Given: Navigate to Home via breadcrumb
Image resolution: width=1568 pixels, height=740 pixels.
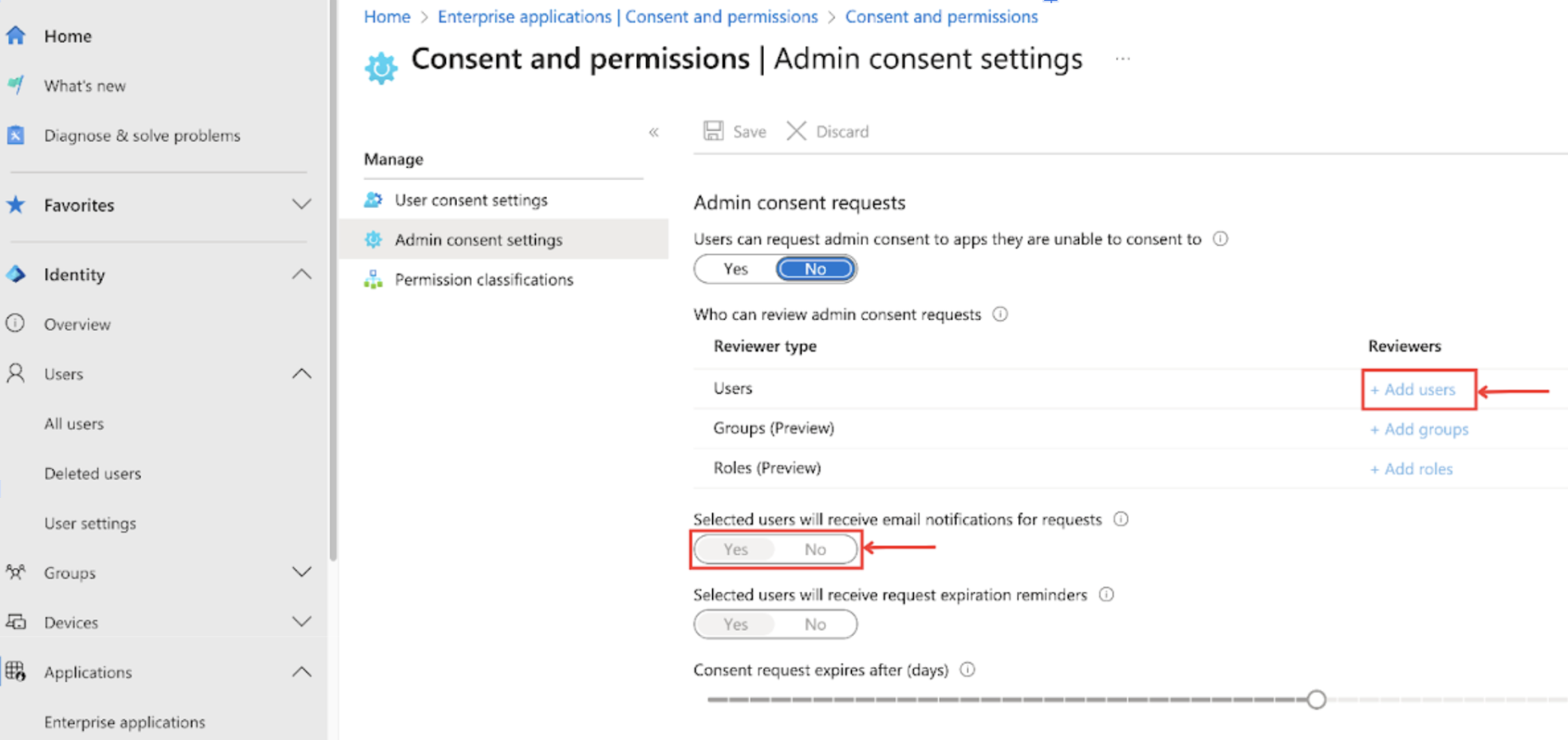Looking at the screenshot, I should [x=386, y=16].
